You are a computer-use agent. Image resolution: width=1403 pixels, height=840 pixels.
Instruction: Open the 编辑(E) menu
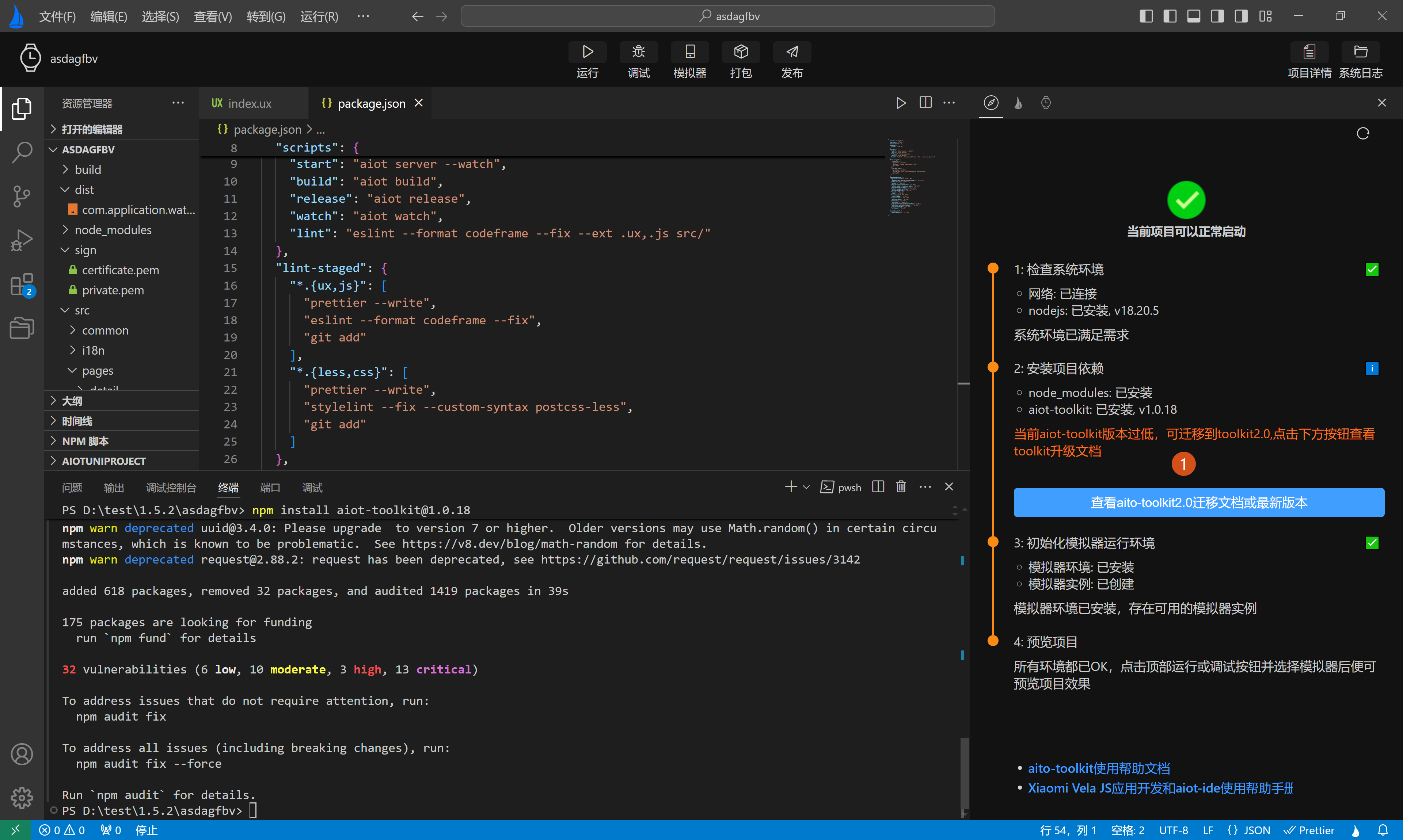pyautogui.click(x=109, y=16)
